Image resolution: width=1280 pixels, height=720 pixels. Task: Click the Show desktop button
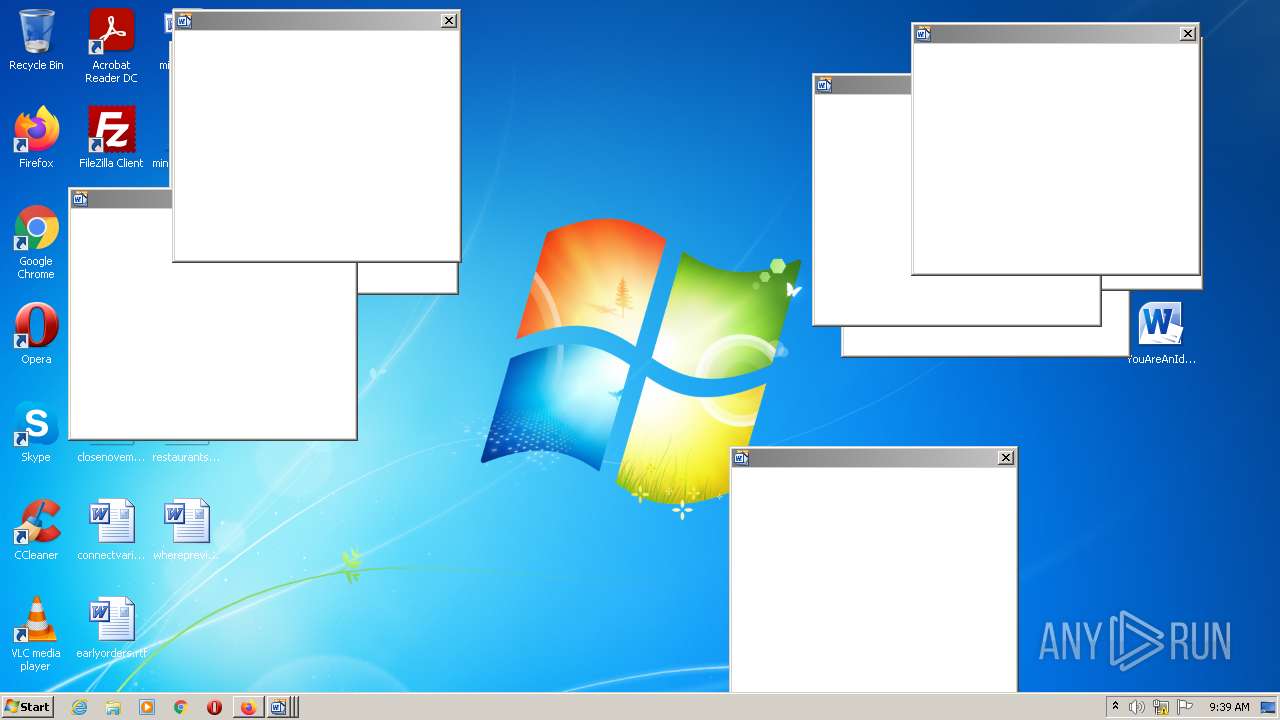pyautogui.click(x=1269, y=707)
